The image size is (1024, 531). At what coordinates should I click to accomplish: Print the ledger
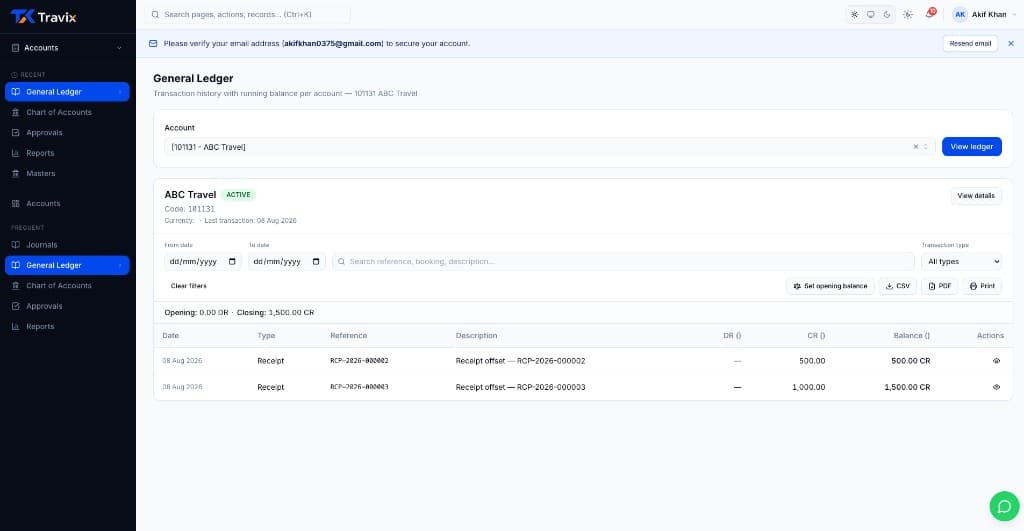pos(982,286)
